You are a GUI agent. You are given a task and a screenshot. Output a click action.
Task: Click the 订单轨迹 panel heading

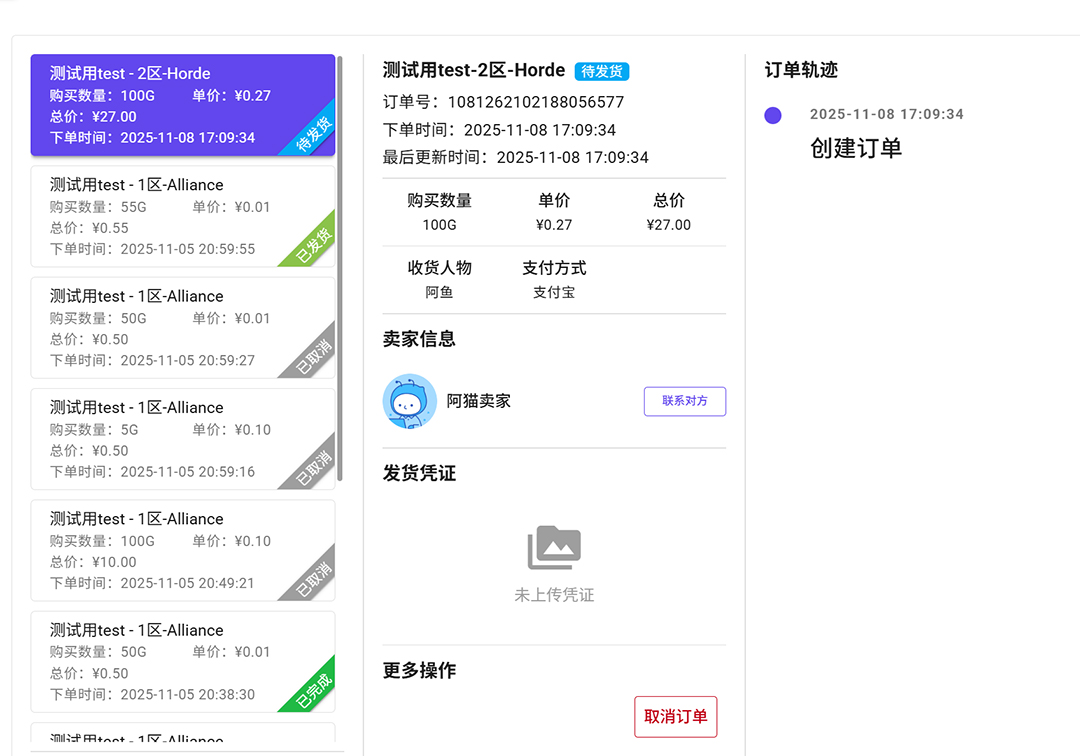[801, 70]
